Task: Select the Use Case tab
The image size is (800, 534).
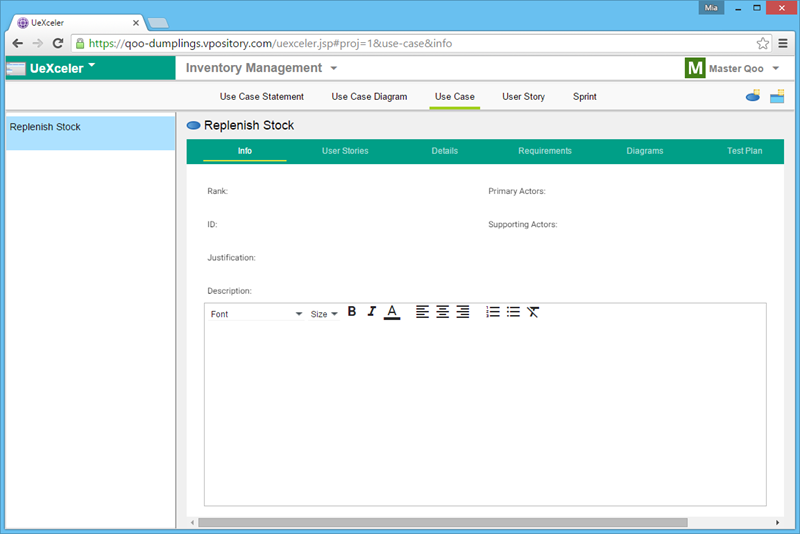Action: pyautogui.click(x=455, y=96)
